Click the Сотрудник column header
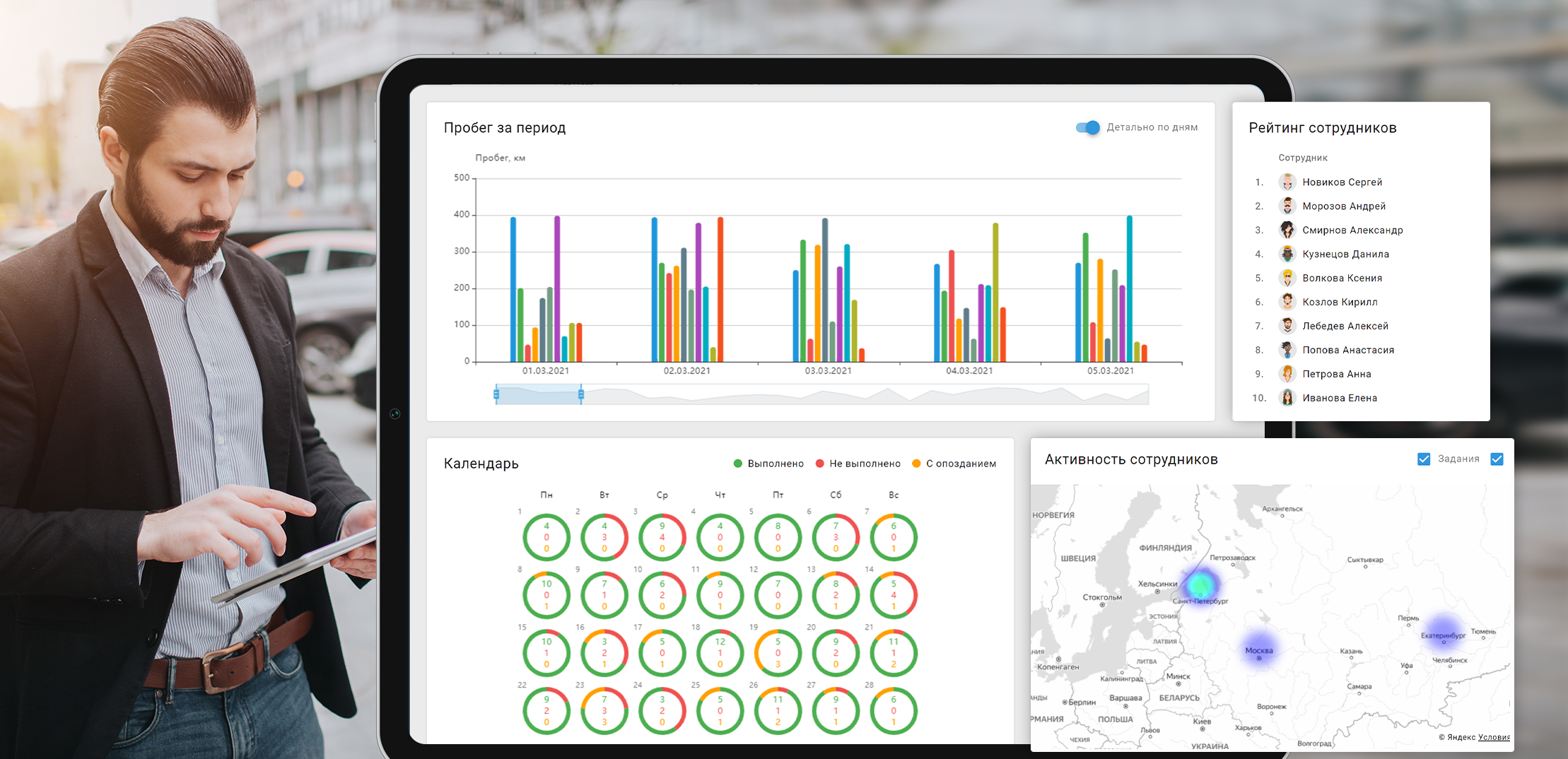The height and width of the screenshot is (759, 1568). 1303,158
